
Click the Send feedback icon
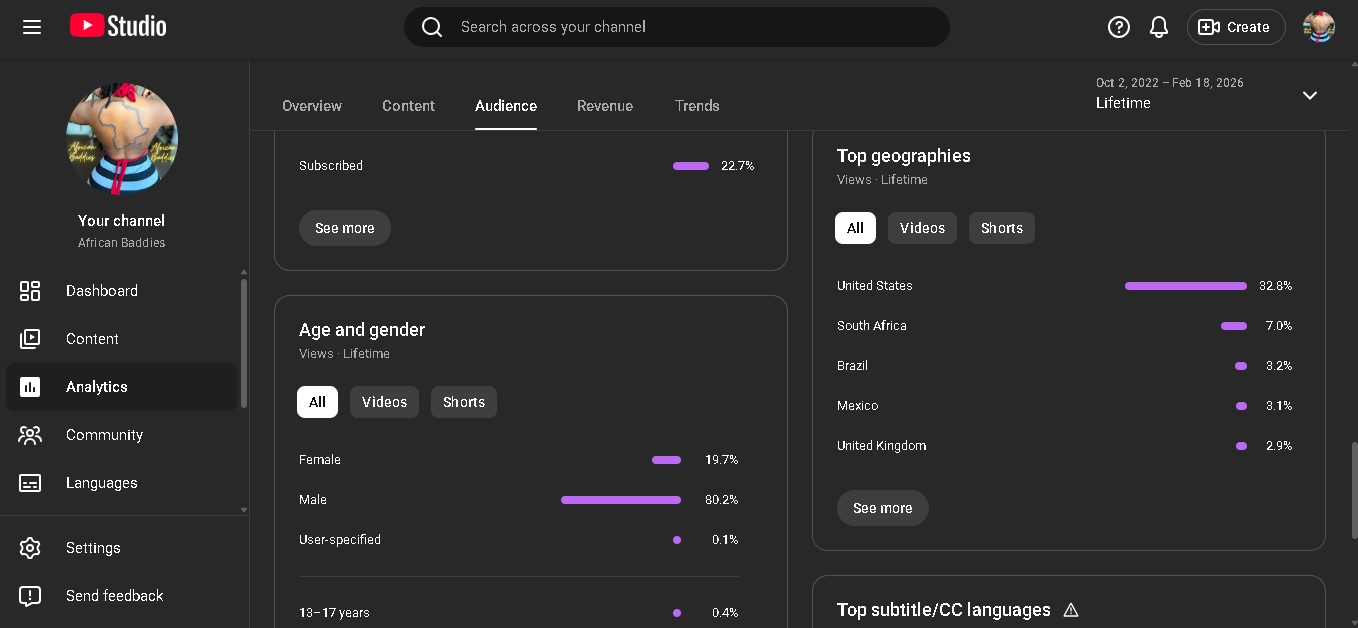(30, 596)
